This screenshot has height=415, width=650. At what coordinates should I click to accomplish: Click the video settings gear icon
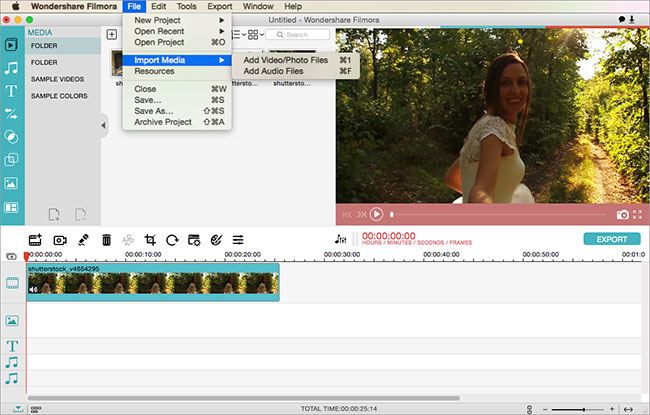[x=194, y=240]
